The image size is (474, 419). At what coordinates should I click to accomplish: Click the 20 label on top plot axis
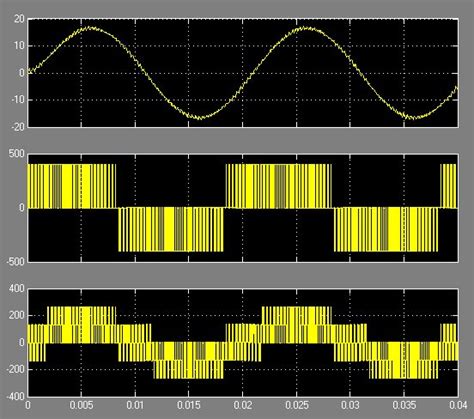pyautogui.click(x=19, y=19)
